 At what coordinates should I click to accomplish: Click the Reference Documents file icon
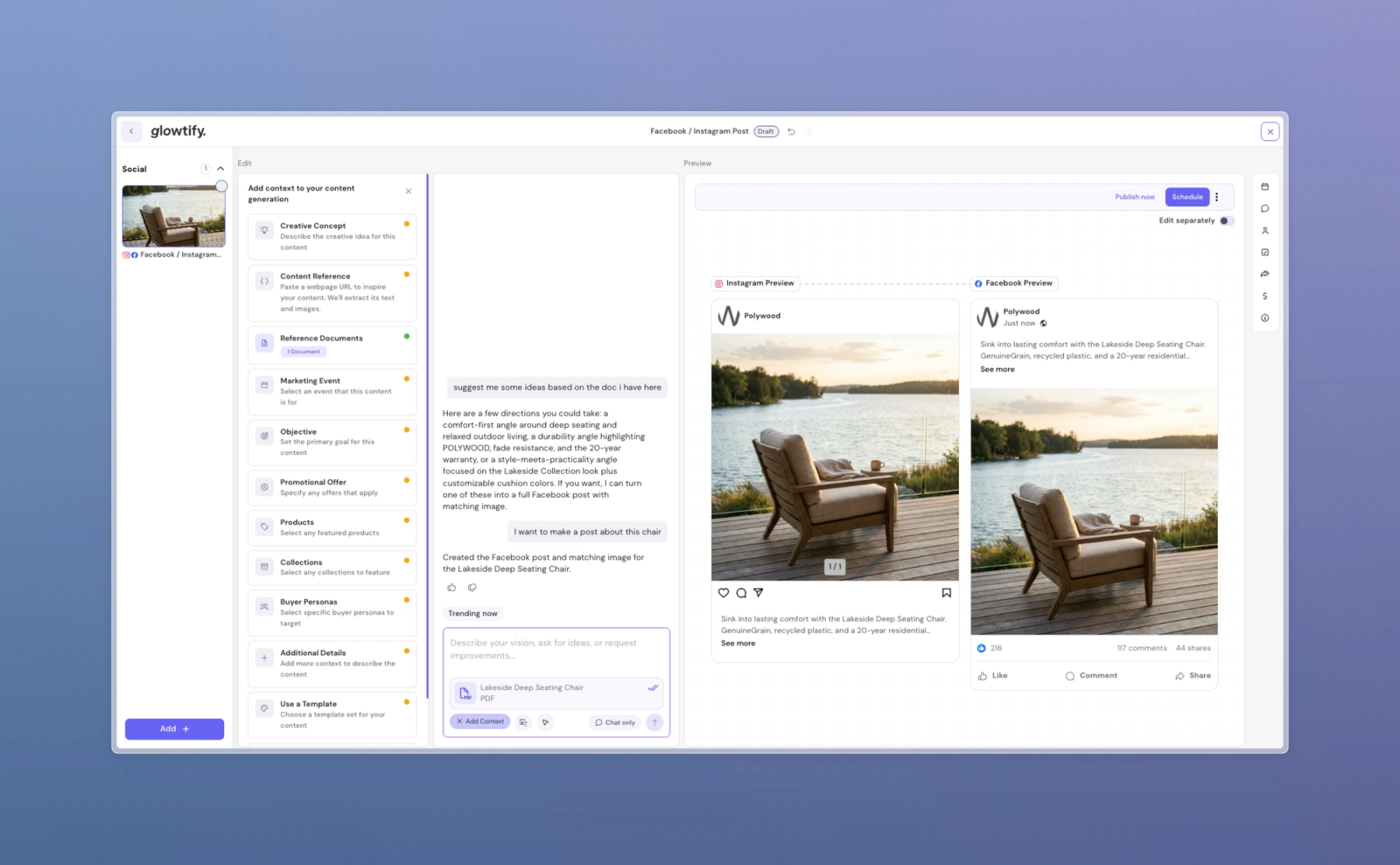tap(264, 343)
